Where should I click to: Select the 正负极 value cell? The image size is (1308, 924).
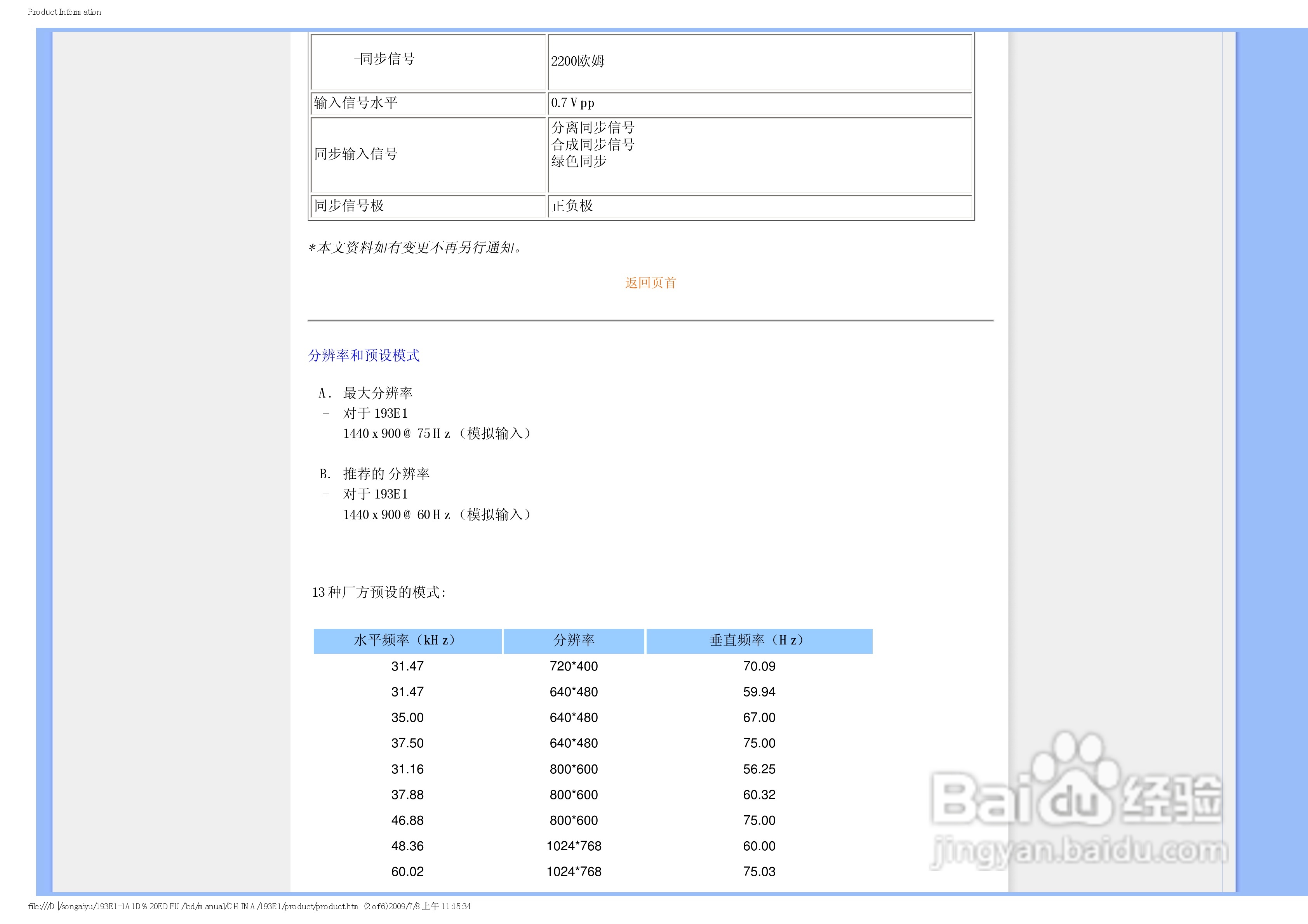click(x=571, y=206)
